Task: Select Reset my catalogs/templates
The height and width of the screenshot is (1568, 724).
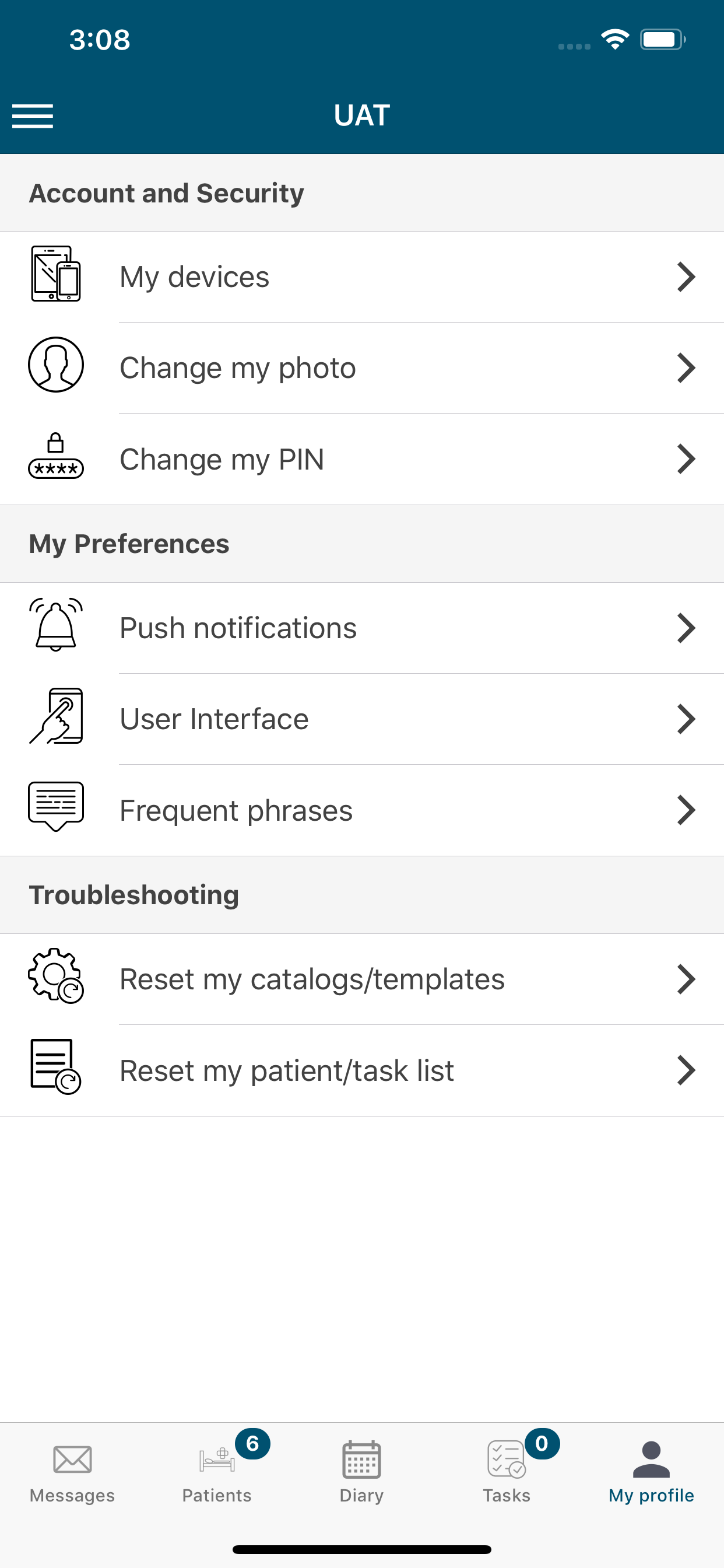Action: pyautogui.click(x=362, y=979)
